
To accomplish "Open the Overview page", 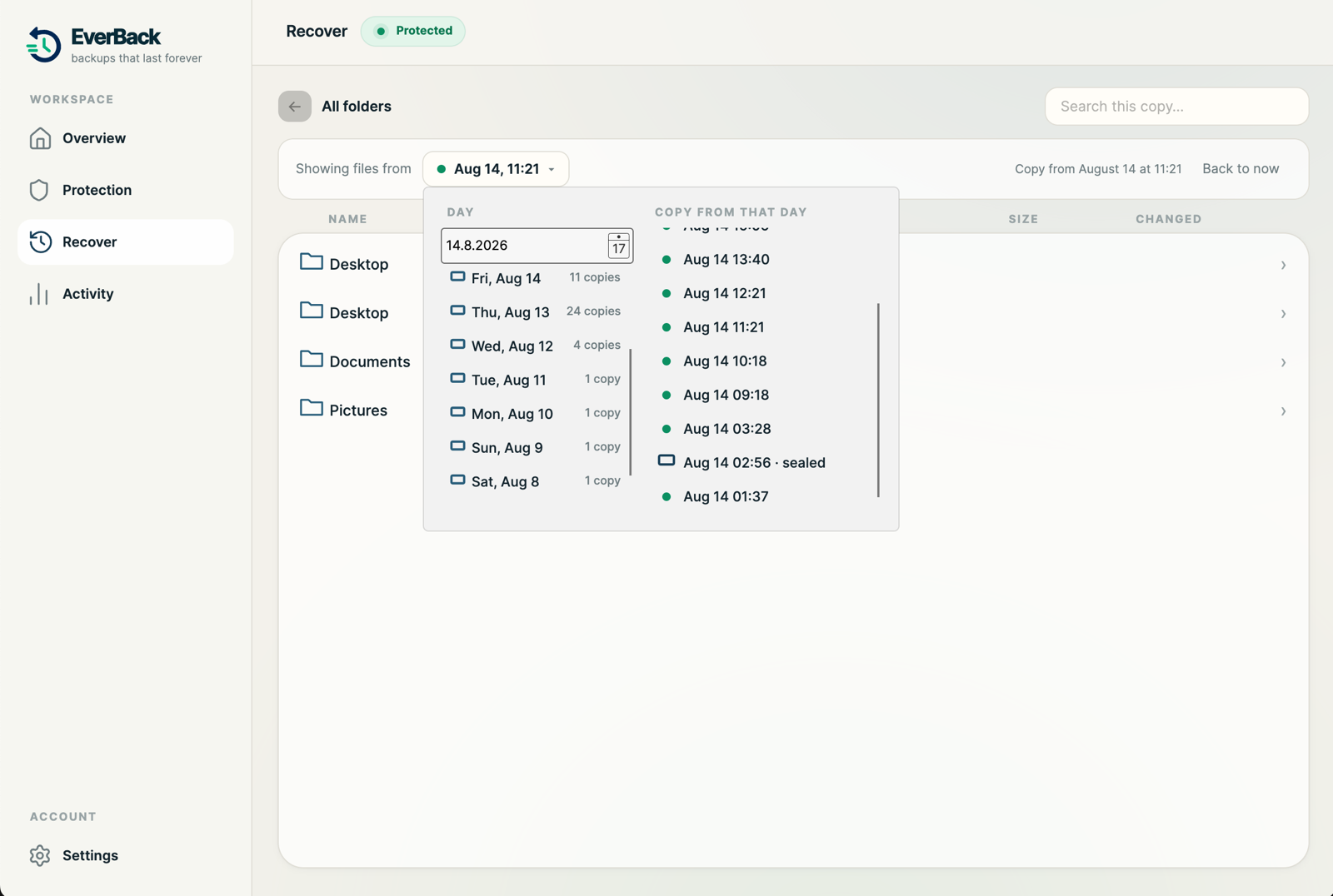I will pyautogui.click(x=125, y=138).
